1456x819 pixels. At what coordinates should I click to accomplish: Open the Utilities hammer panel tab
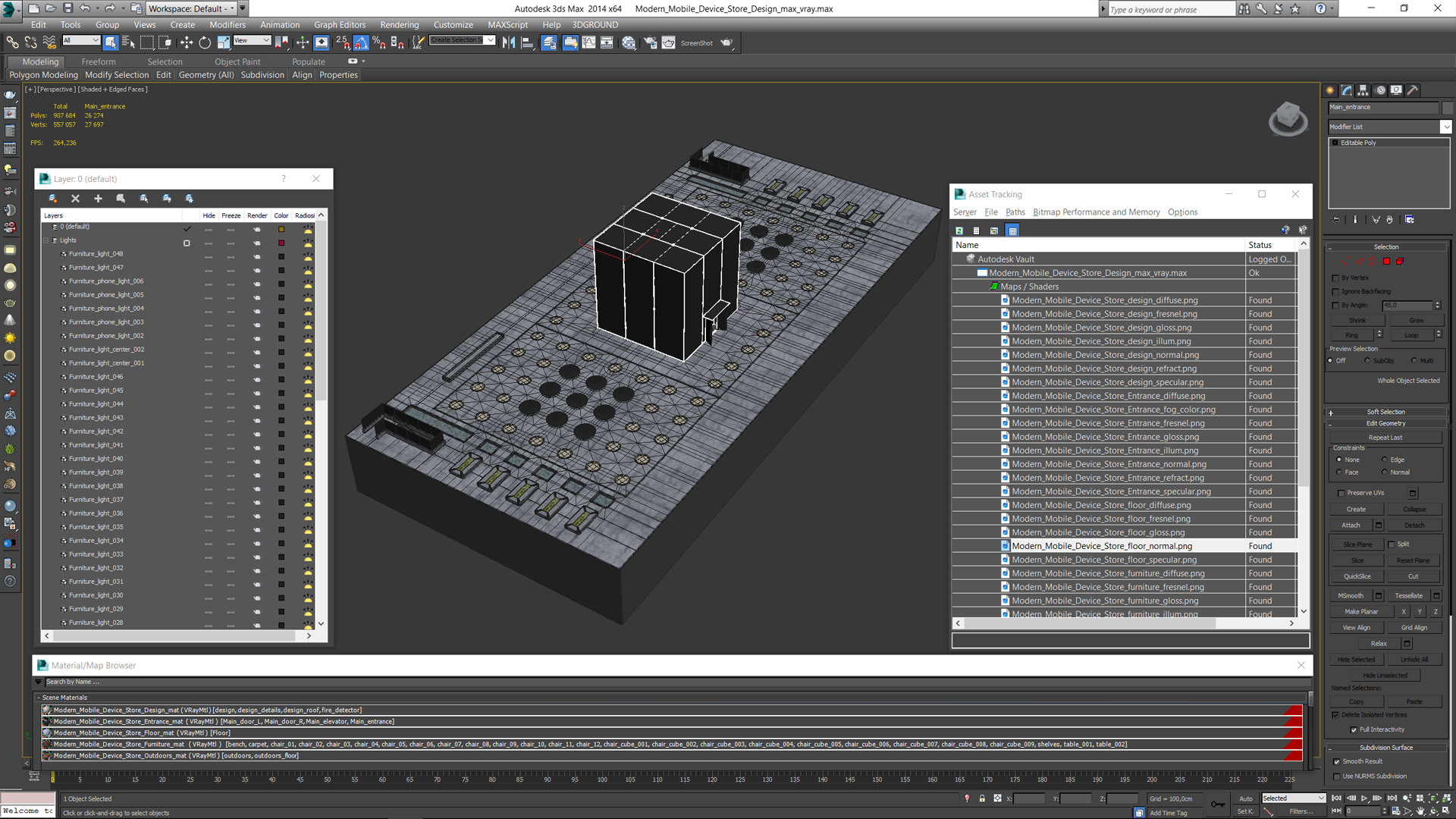tap(1412, 90)
